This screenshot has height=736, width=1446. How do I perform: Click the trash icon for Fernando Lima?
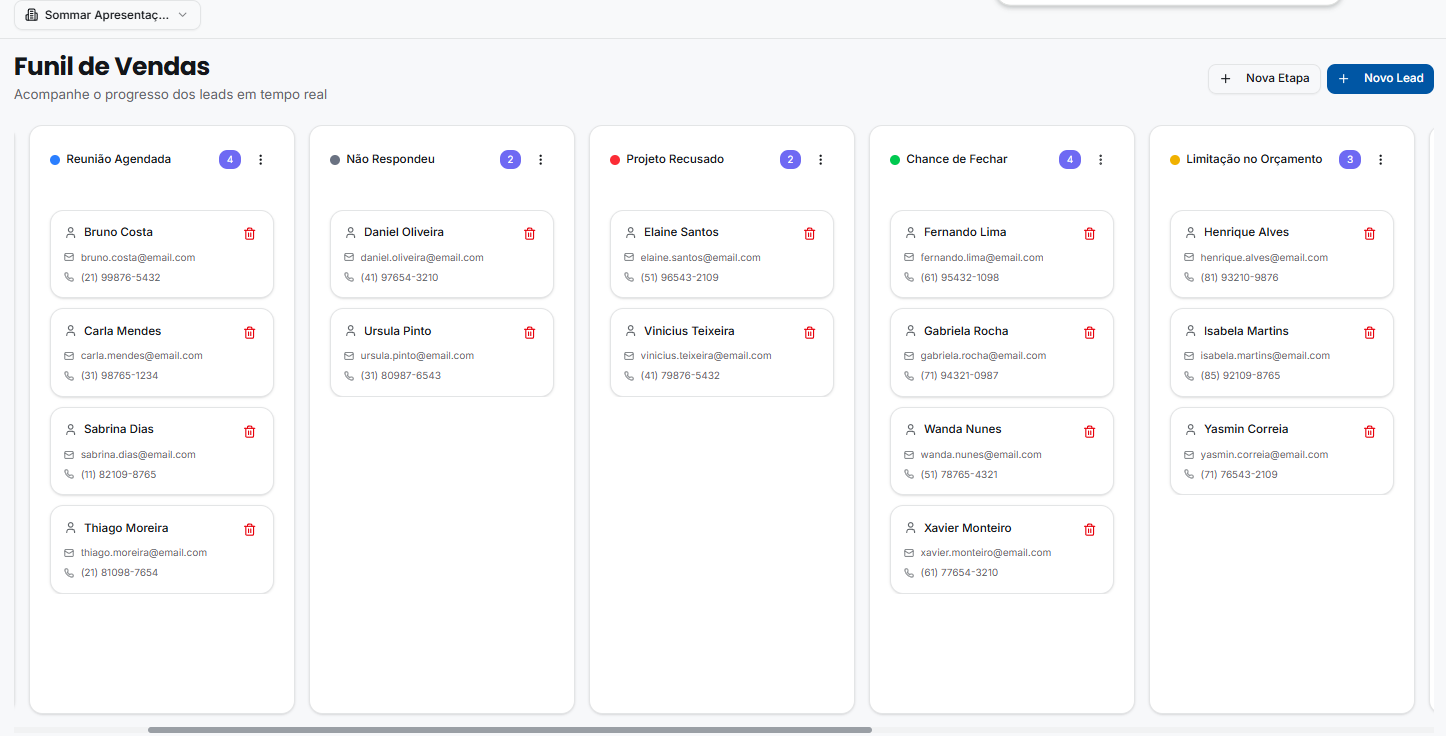click(x=1089, y=233)
